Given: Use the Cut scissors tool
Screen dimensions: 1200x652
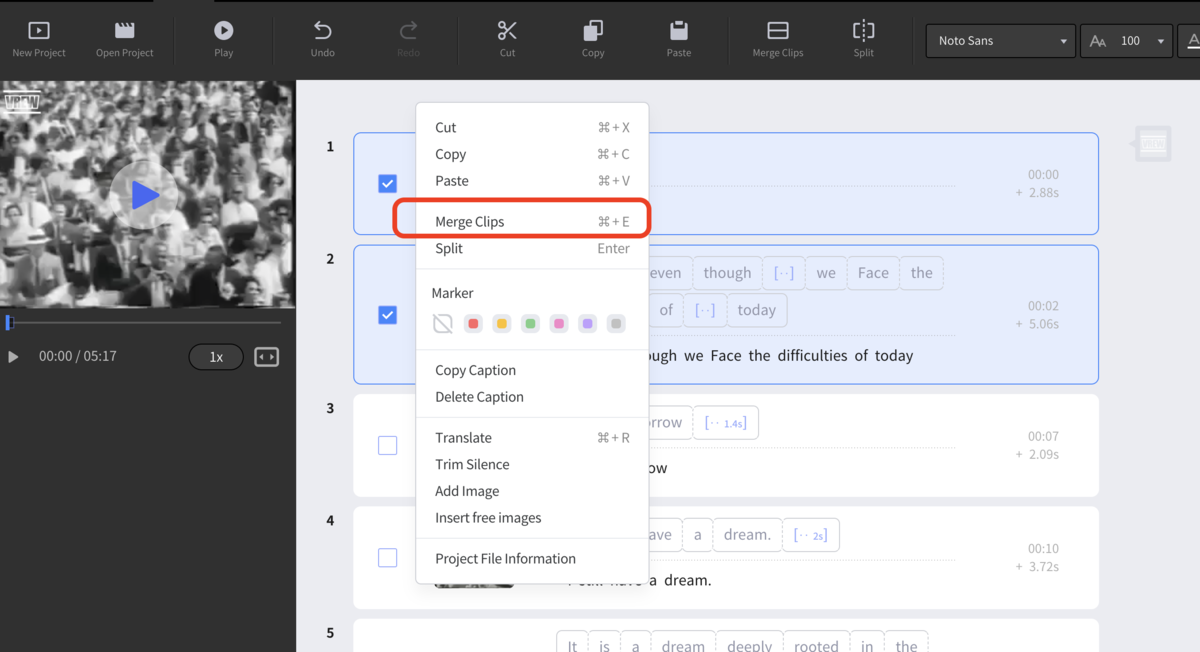Looking at the screenshot, I should (507, 40).
